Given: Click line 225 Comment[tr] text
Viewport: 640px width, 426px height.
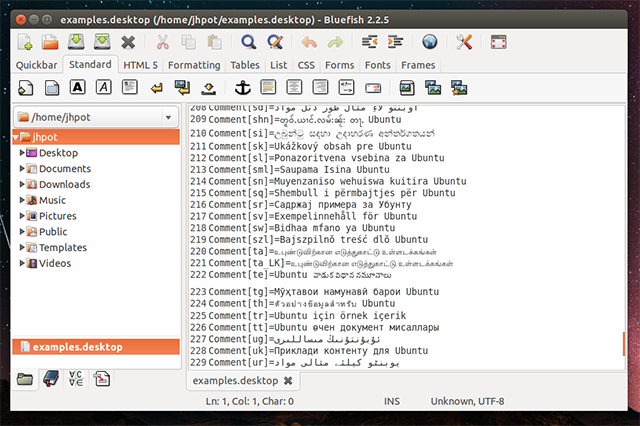Looking at the screenshot, I should [x=307, y=315].
